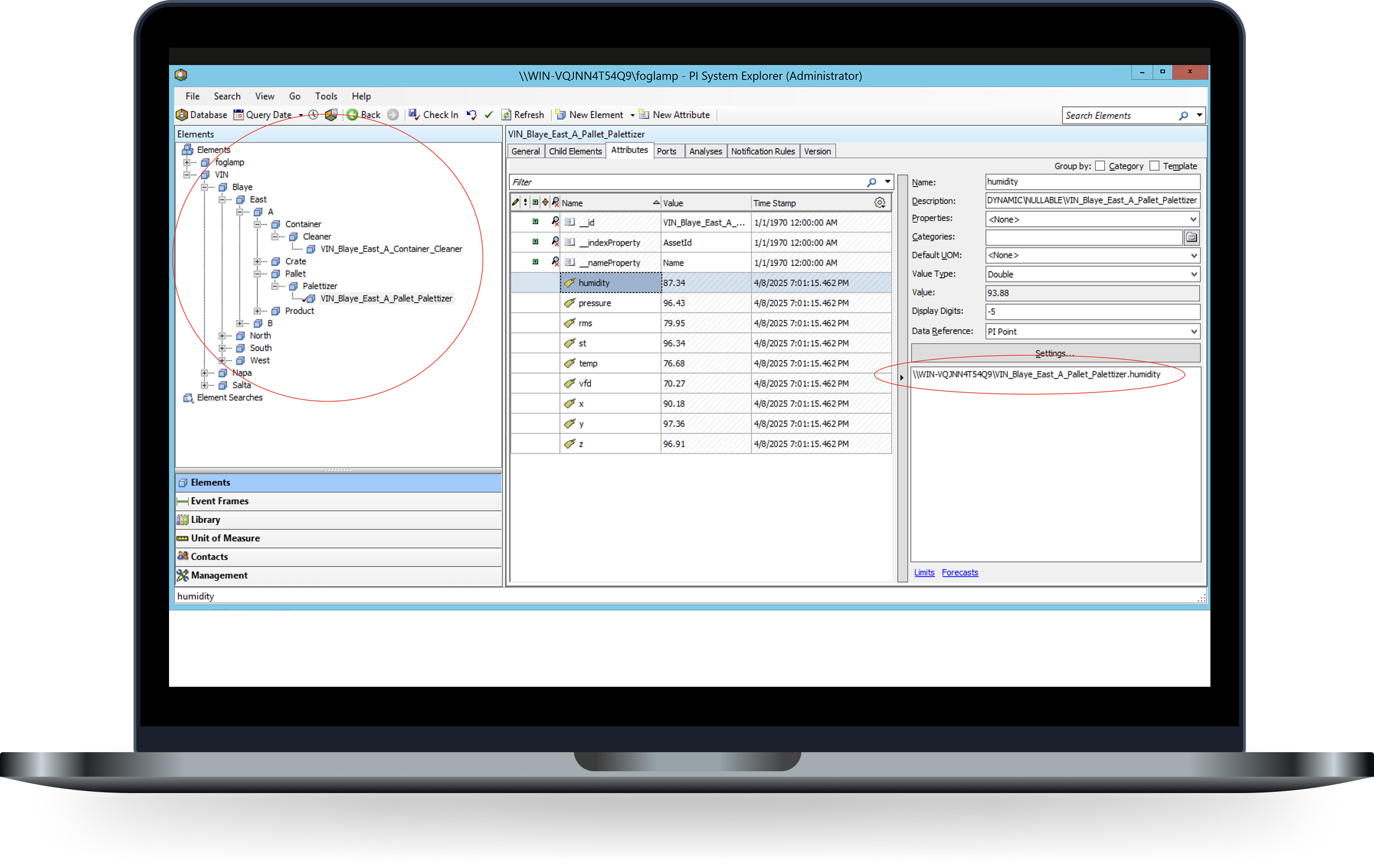Switch to the General tab
This screenshot has width=1374, height=868.
tap(526, 151)
